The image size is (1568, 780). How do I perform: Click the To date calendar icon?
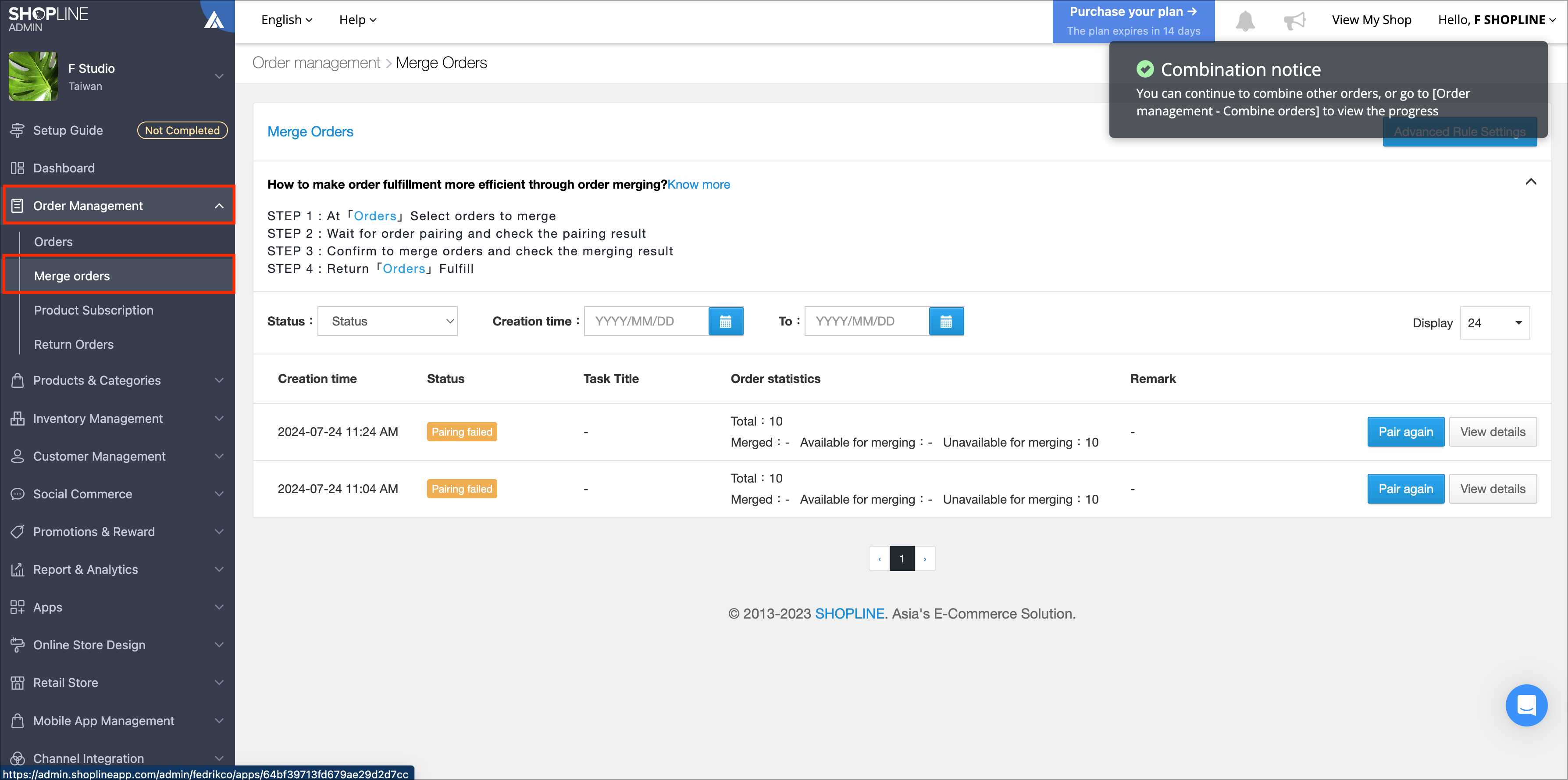point(946,322)
